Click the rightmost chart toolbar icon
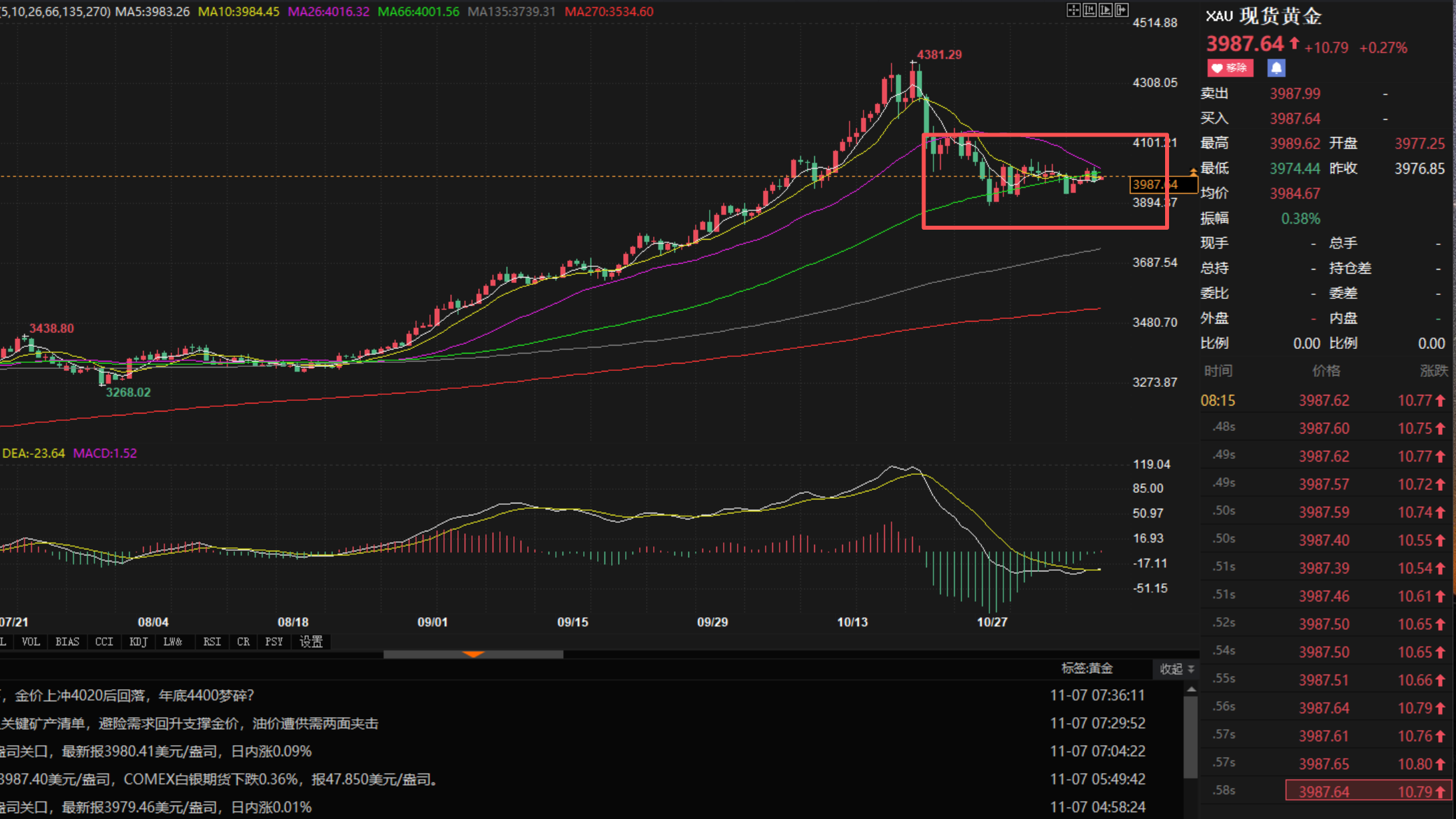This screenshot has width=1456, height=819. (1122, 10)
